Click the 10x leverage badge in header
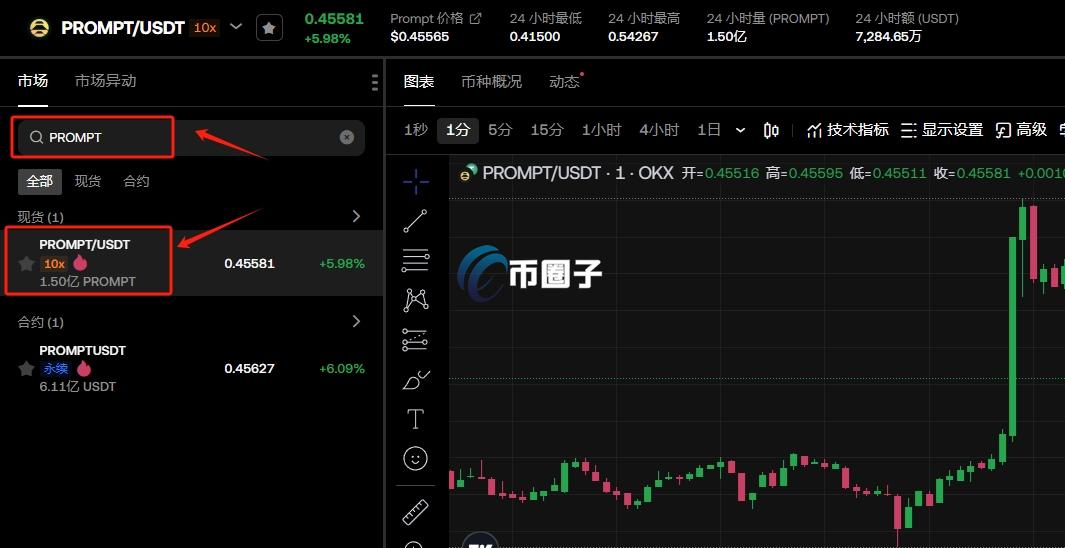The height and width of the screenshot is (548, 1065). (x=204, y=28)
